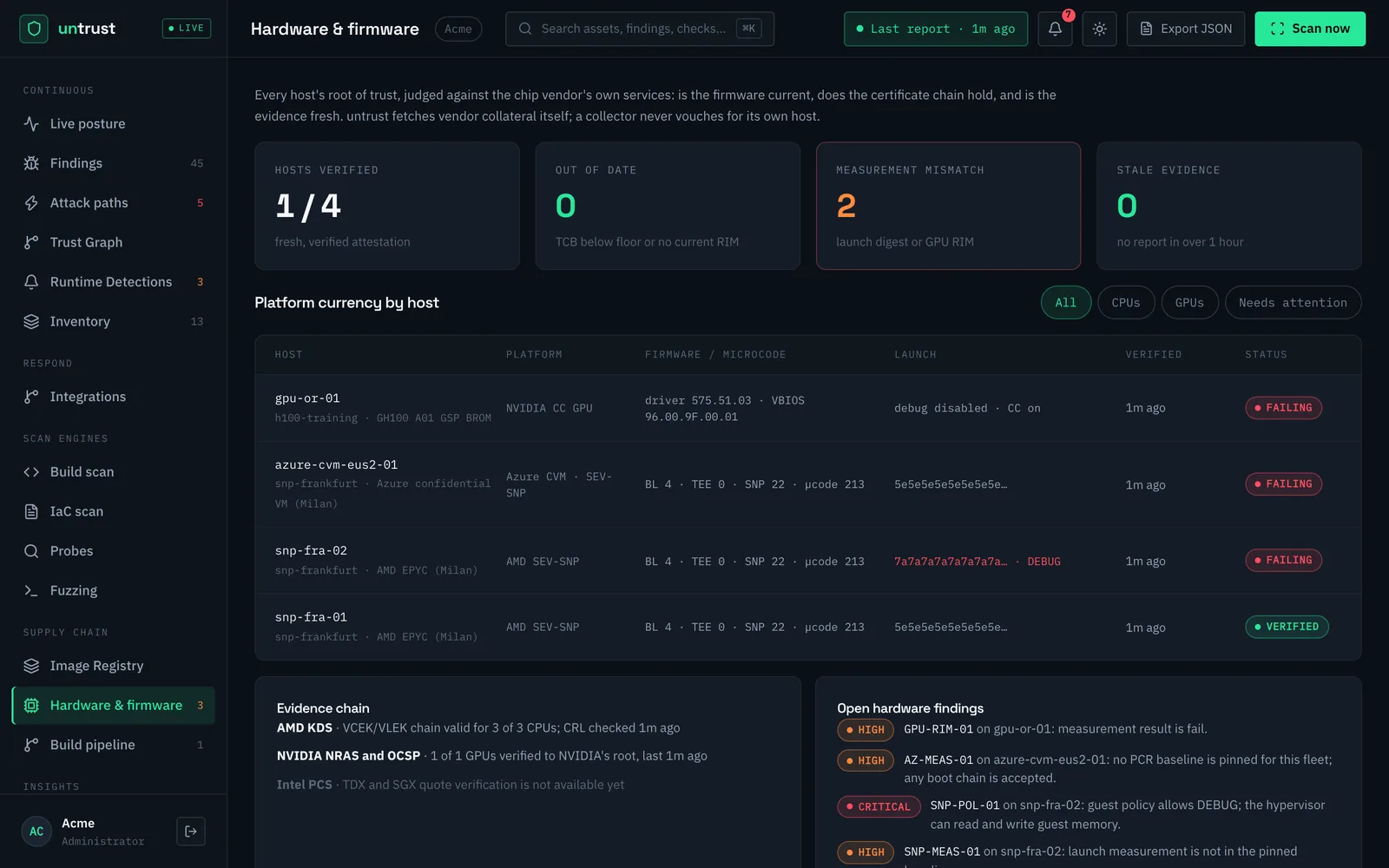Click Last report 1m ago status

pyautogui.click(x=935, y=29)
